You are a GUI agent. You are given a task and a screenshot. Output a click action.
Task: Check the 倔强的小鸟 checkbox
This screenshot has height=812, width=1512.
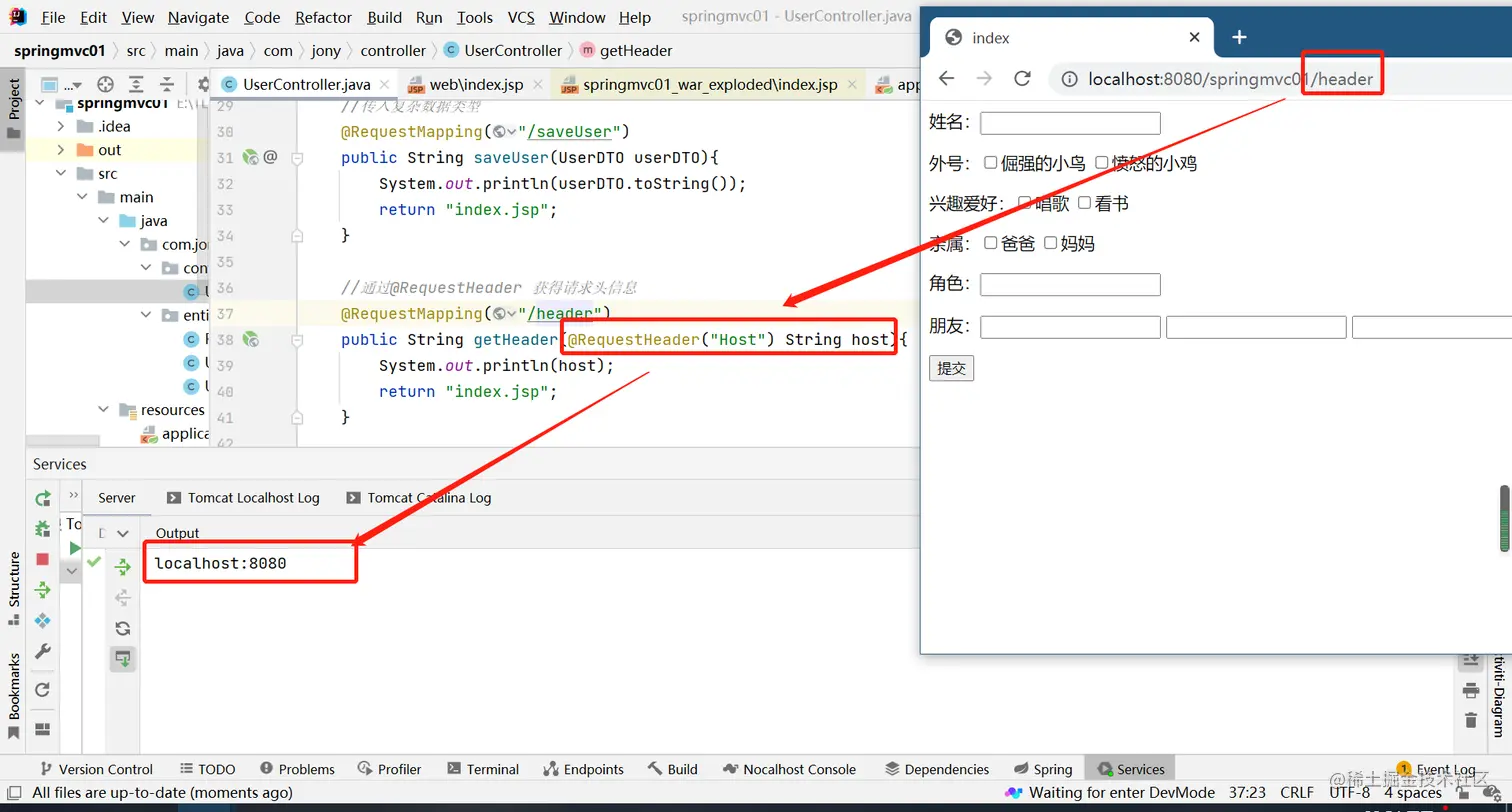(x=991, y=162)
